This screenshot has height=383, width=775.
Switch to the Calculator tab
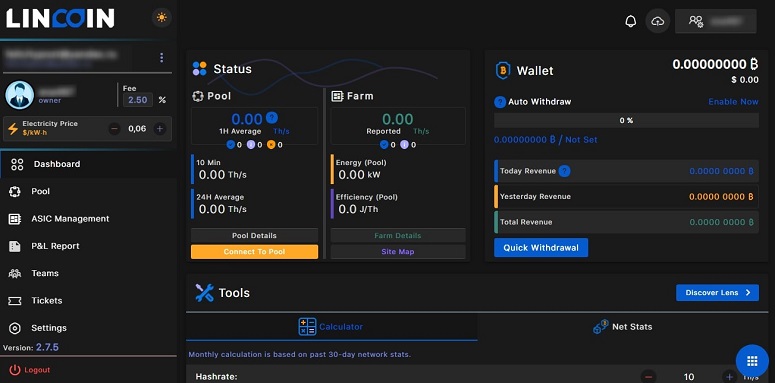(x=332, y=327)
